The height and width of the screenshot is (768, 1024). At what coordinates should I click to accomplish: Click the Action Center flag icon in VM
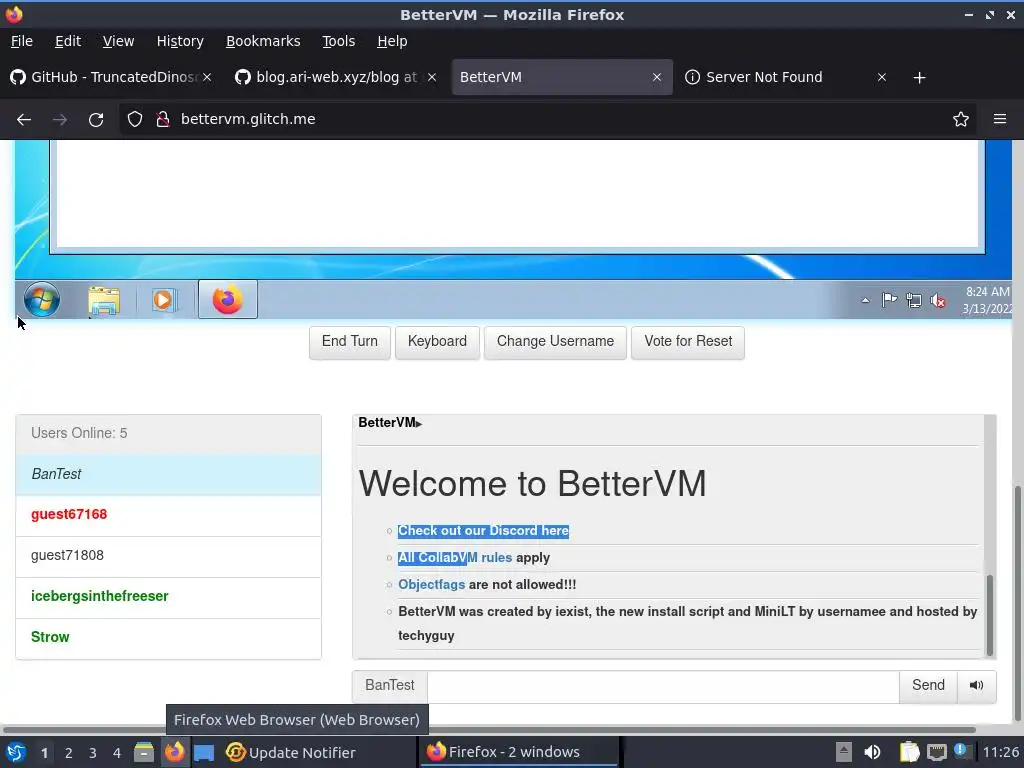point(889,300)
